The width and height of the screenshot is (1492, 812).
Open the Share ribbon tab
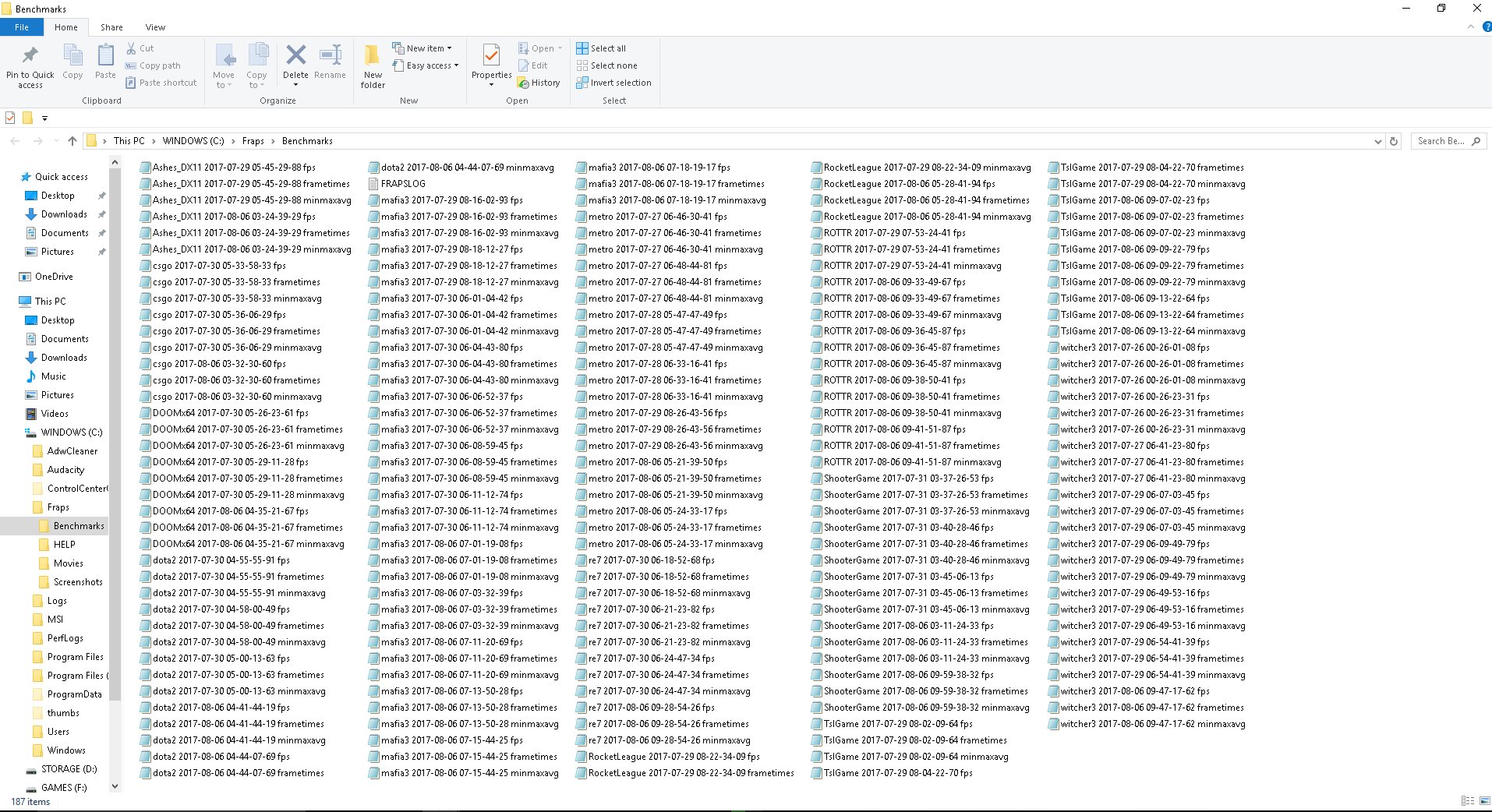[x=111, y=27]
